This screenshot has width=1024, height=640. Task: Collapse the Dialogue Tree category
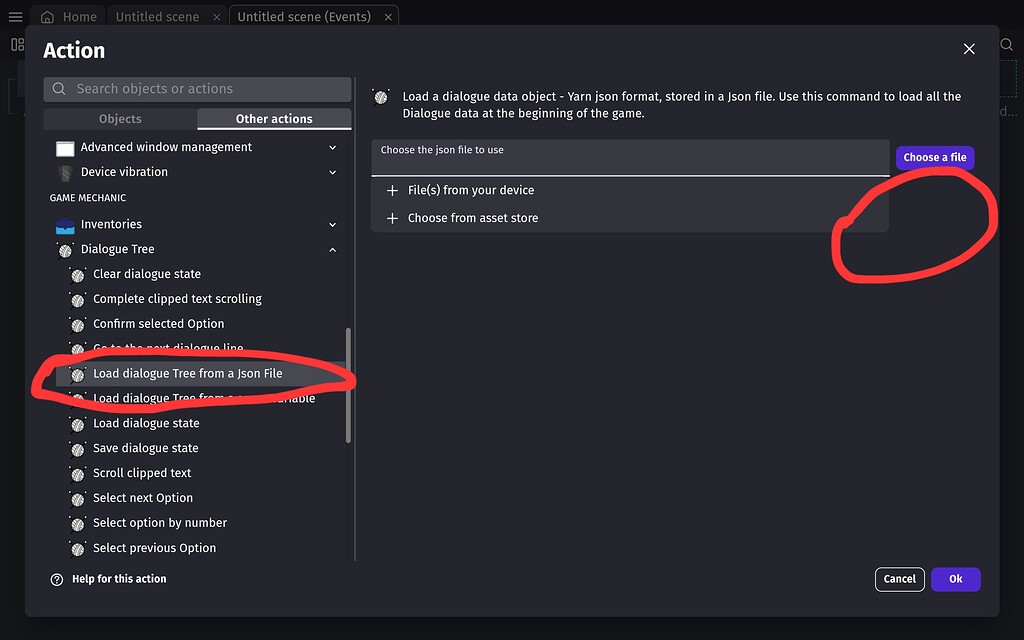332,249
